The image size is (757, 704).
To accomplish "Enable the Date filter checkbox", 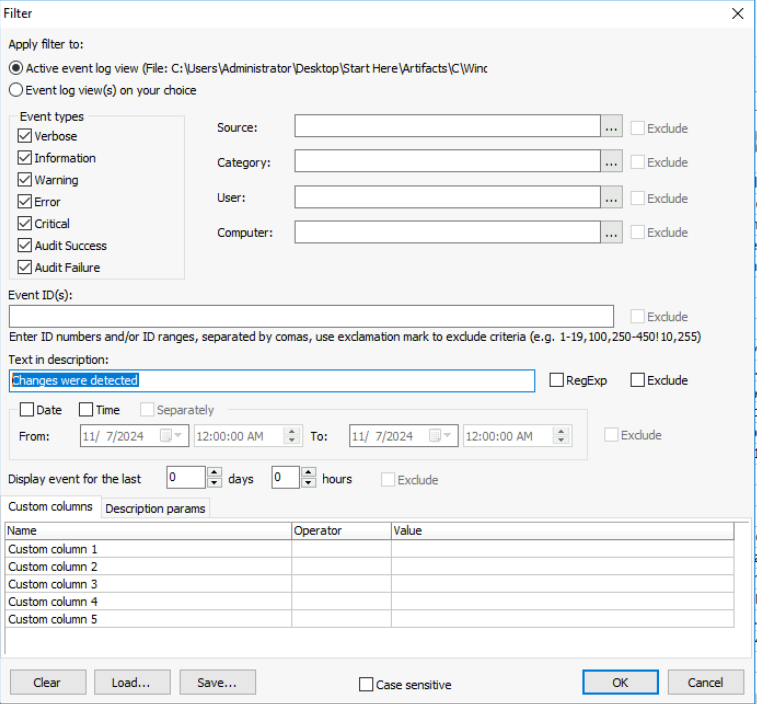I will click(27, 409).
